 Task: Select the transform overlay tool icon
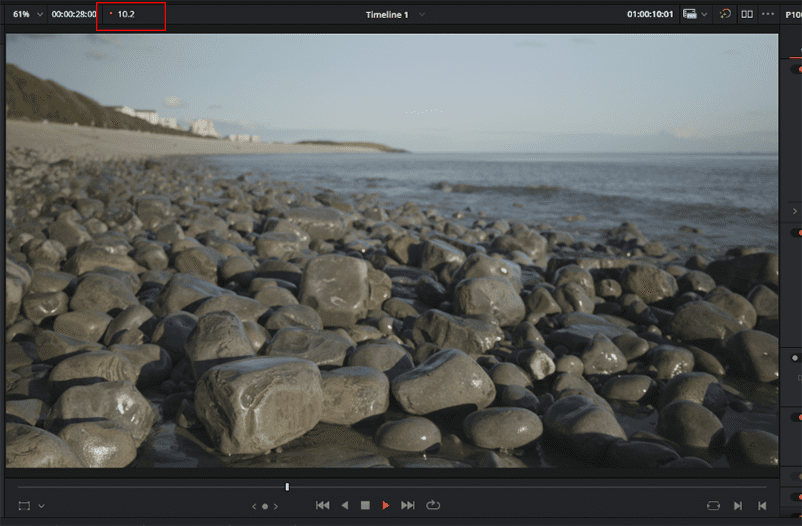coord(24,507)
